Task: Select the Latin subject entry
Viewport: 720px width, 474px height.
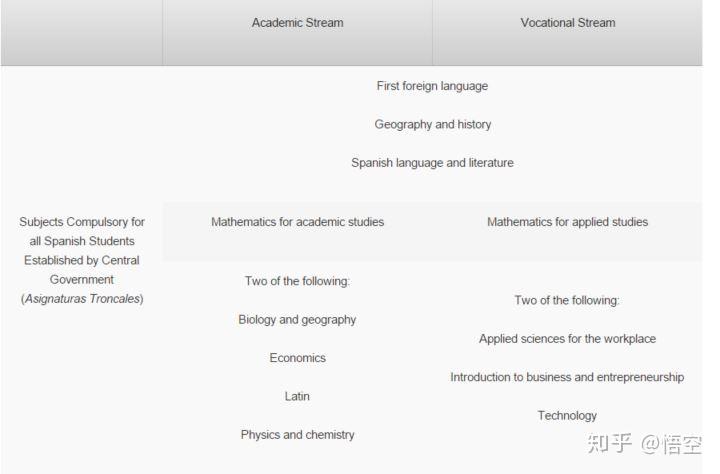Action: click(x=297, y=397)
